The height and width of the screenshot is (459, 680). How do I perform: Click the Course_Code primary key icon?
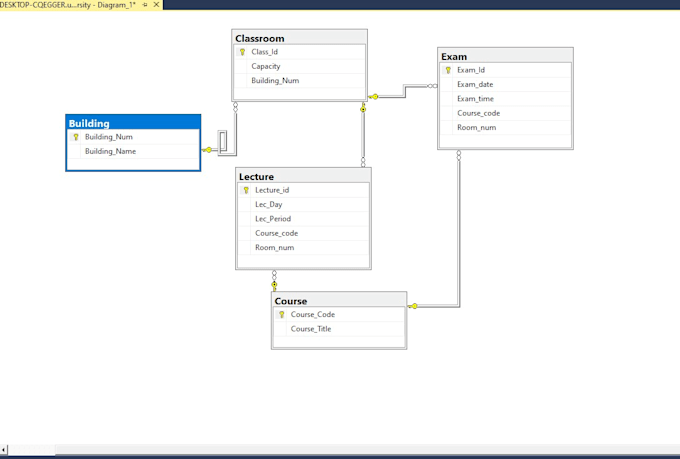tap(282, 314)
